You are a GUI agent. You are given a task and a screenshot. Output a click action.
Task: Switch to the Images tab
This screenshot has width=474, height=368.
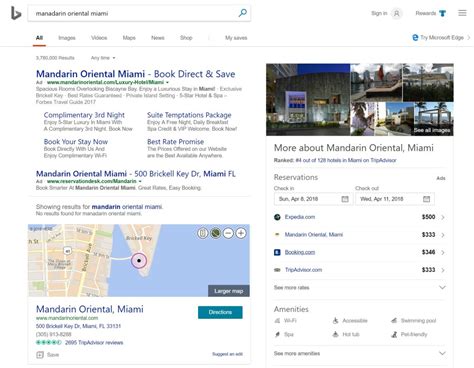pyautogui.click(x=67, y=38)
